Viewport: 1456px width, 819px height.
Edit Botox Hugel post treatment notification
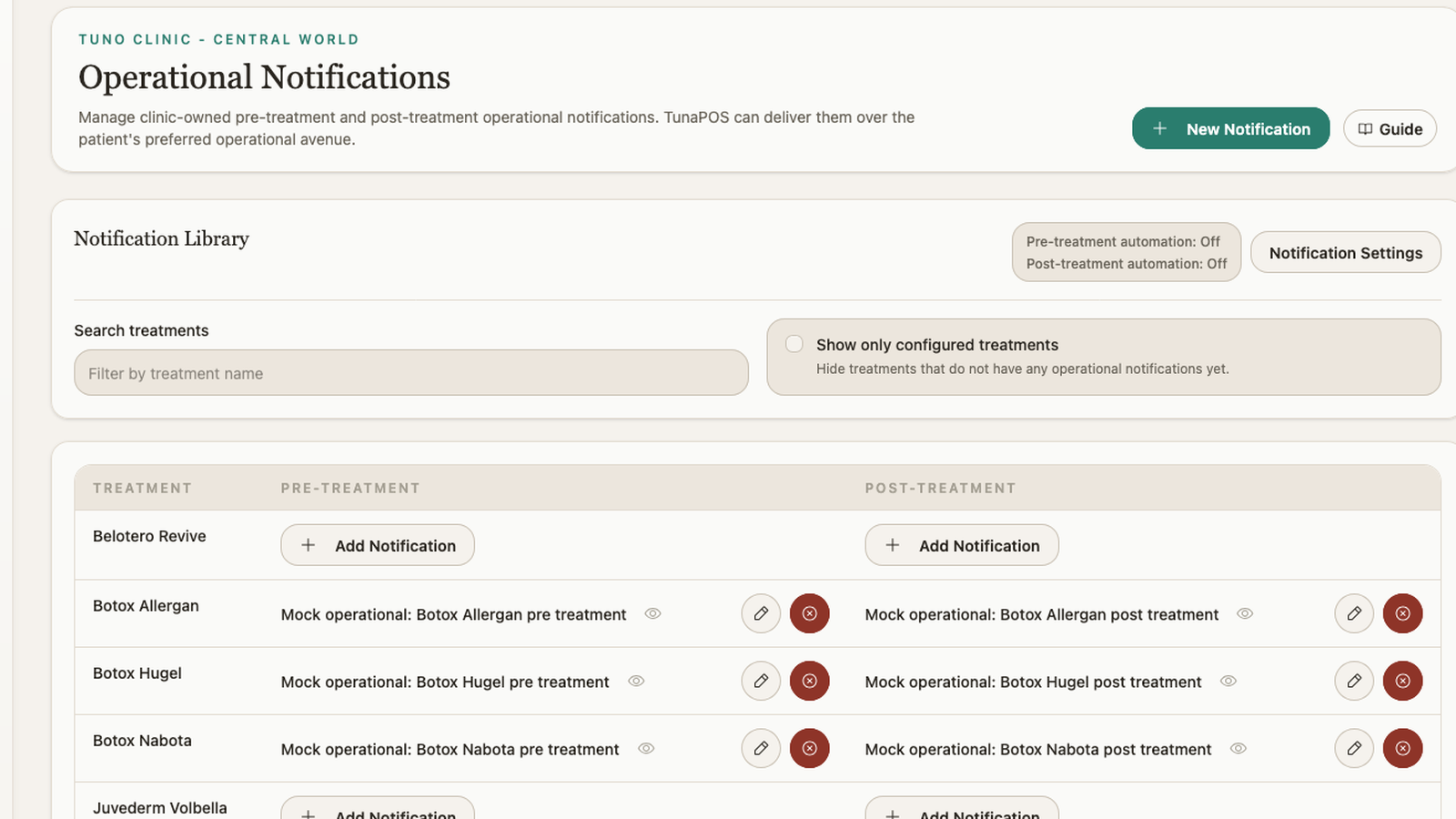point(1354,681)
